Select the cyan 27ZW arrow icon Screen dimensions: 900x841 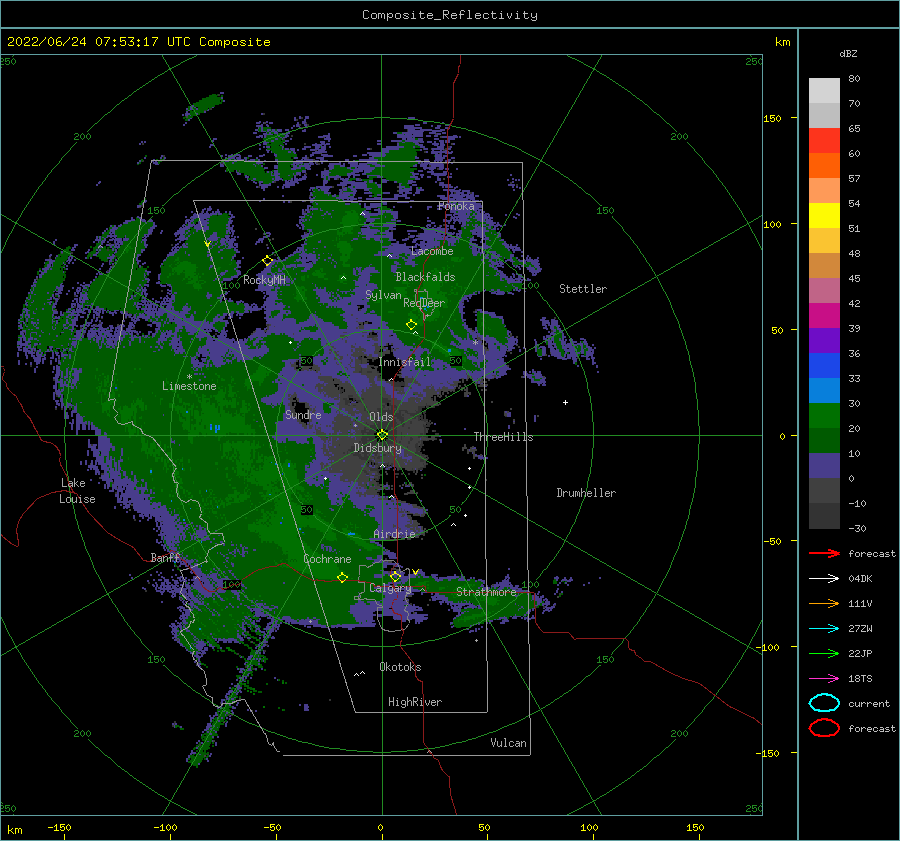point(824,629)
